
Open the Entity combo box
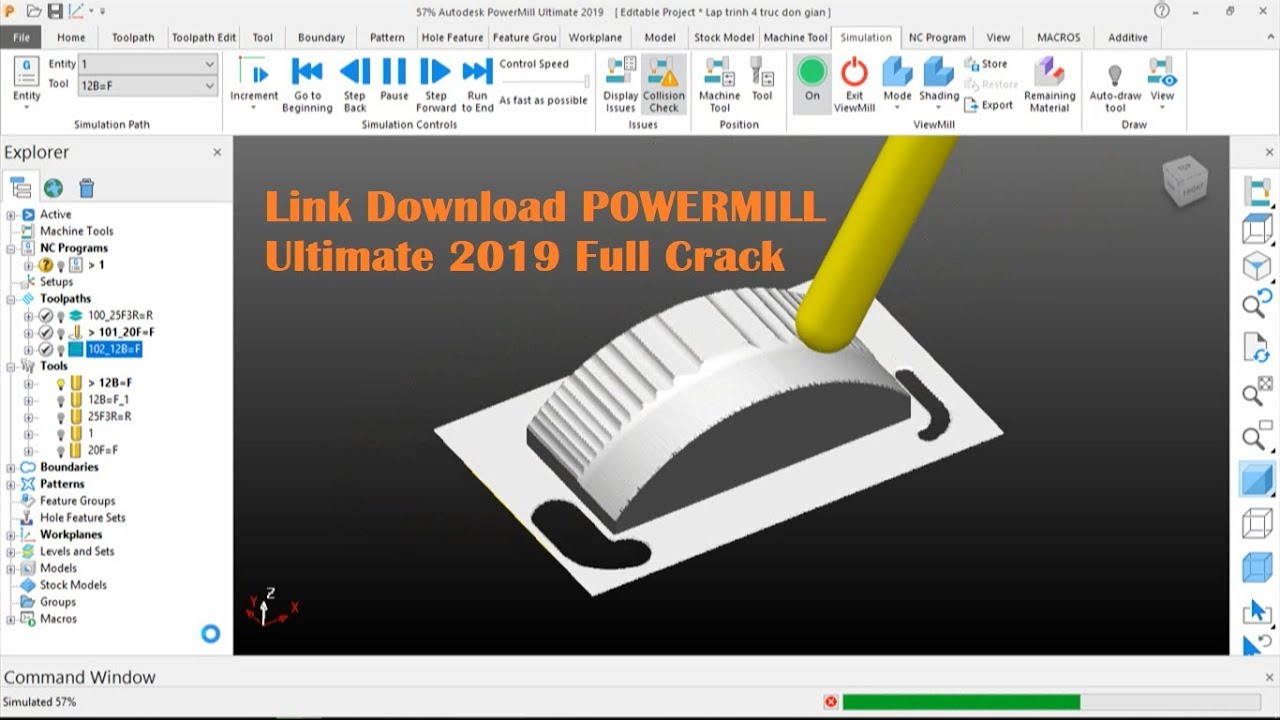pyautogui.click(x=148, y=64)
